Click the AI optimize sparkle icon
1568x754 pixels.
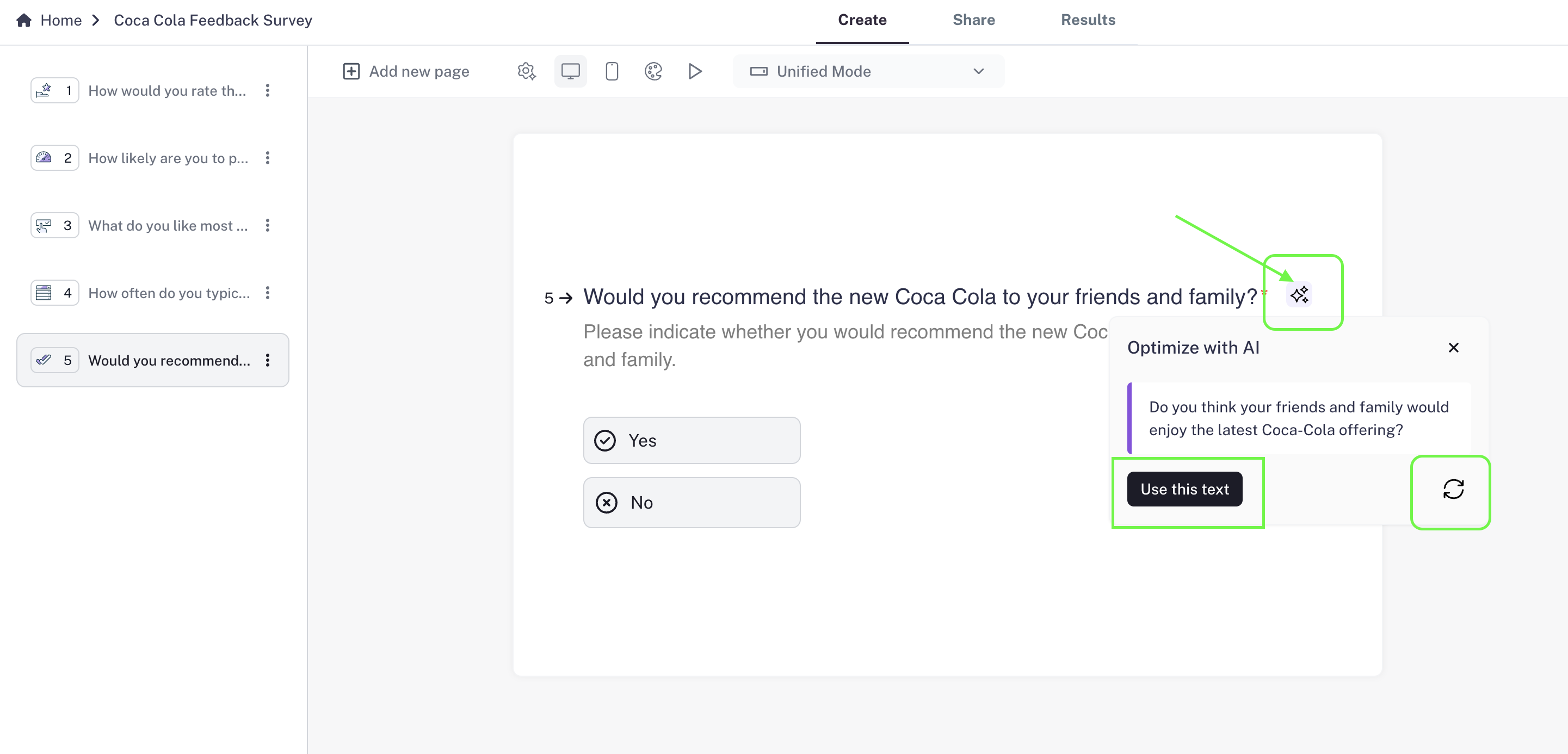pyautogui.click(x=1299, y=295)
